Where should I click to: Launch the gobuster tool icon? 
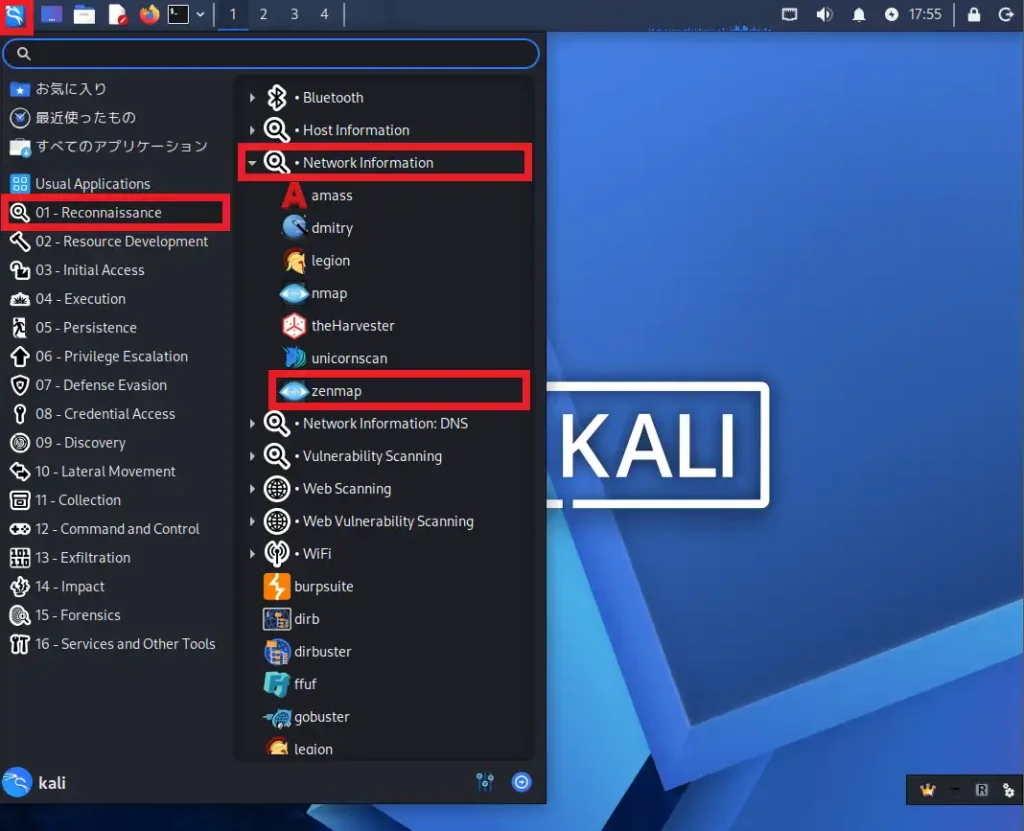point(278,717)
